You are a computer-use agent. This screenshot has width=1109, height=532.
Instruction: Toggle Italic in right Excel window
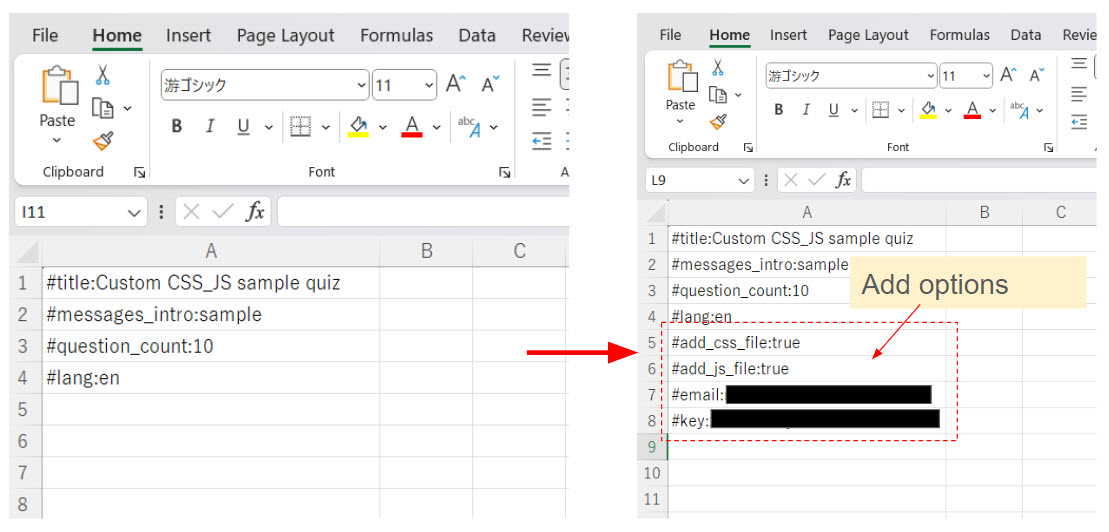pyautogui.click(x=806, y=110)
